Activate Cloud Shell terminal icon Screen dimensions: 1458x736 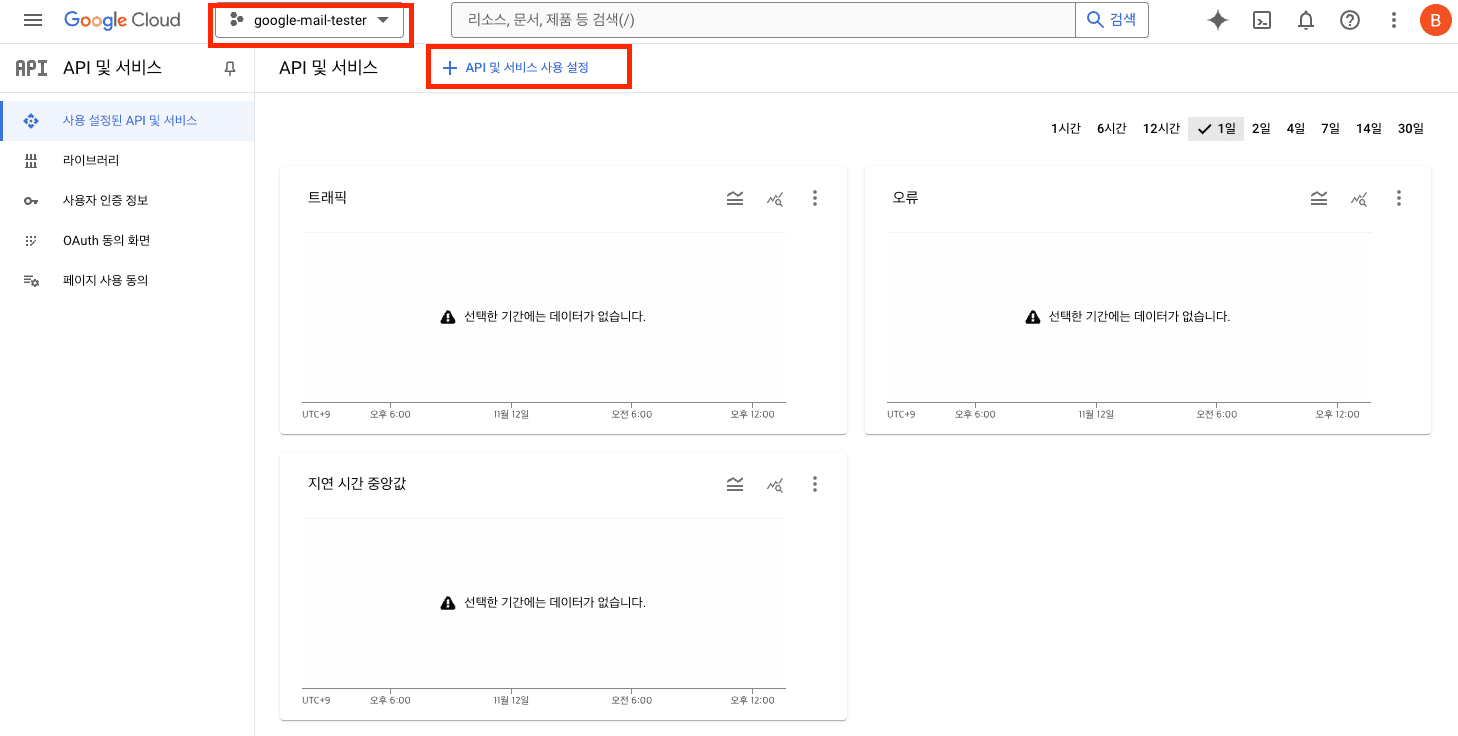point(1262,20)
